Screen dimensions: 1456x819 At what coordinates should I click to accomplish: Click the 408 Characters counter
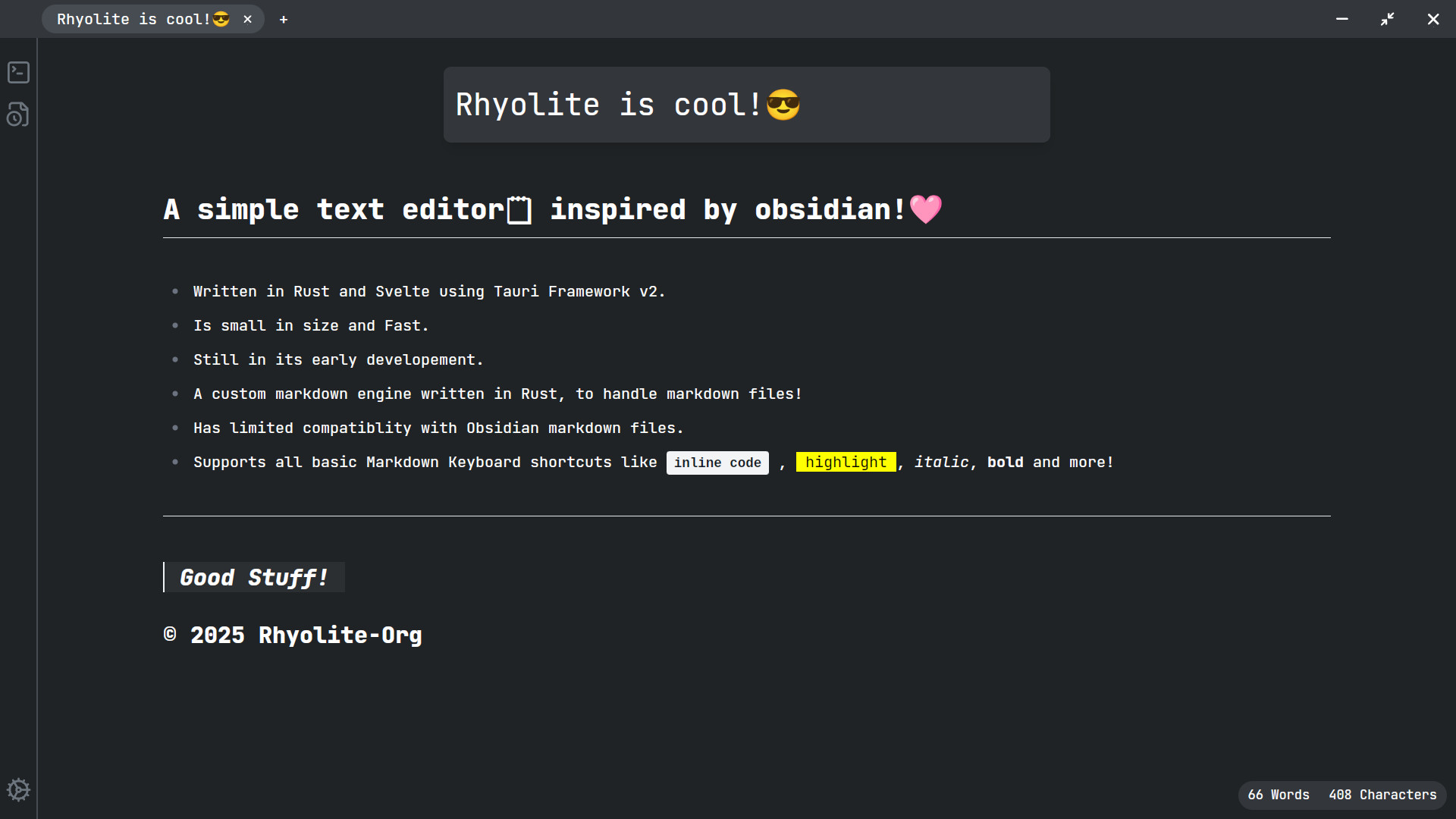[1382, 795]
